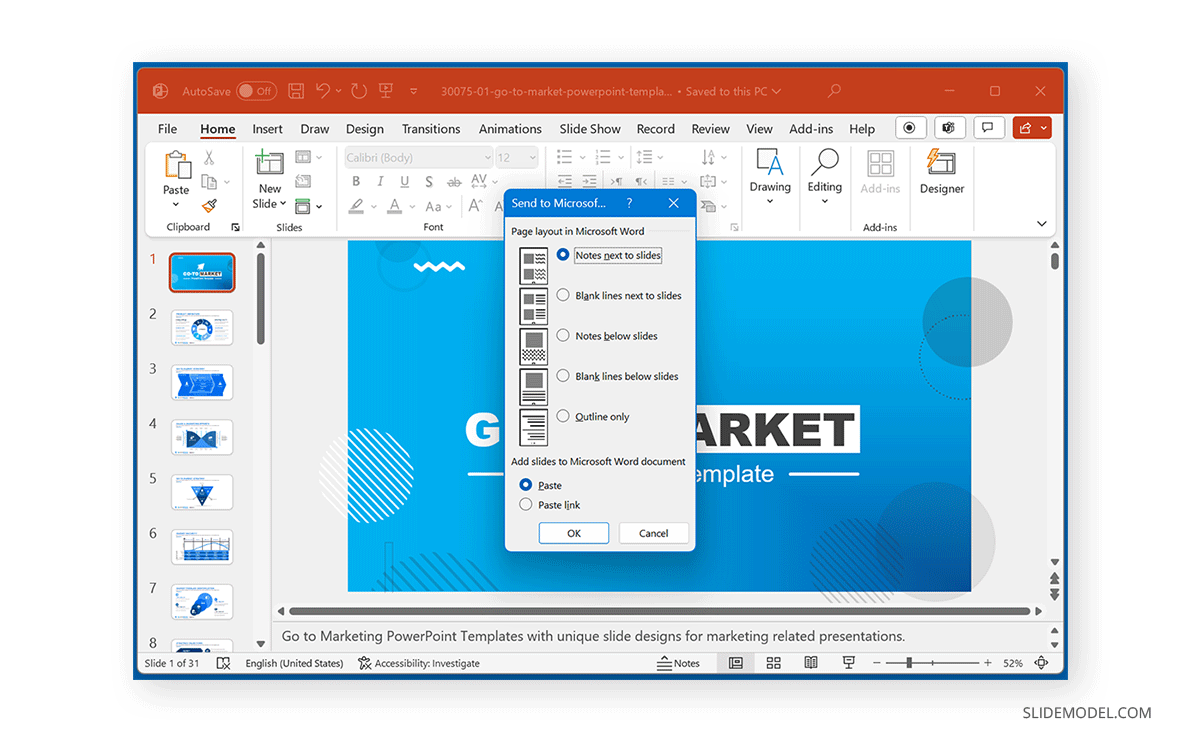
Task: Open the Calibri (Body) font dropdown
Action: click(418, 158)
